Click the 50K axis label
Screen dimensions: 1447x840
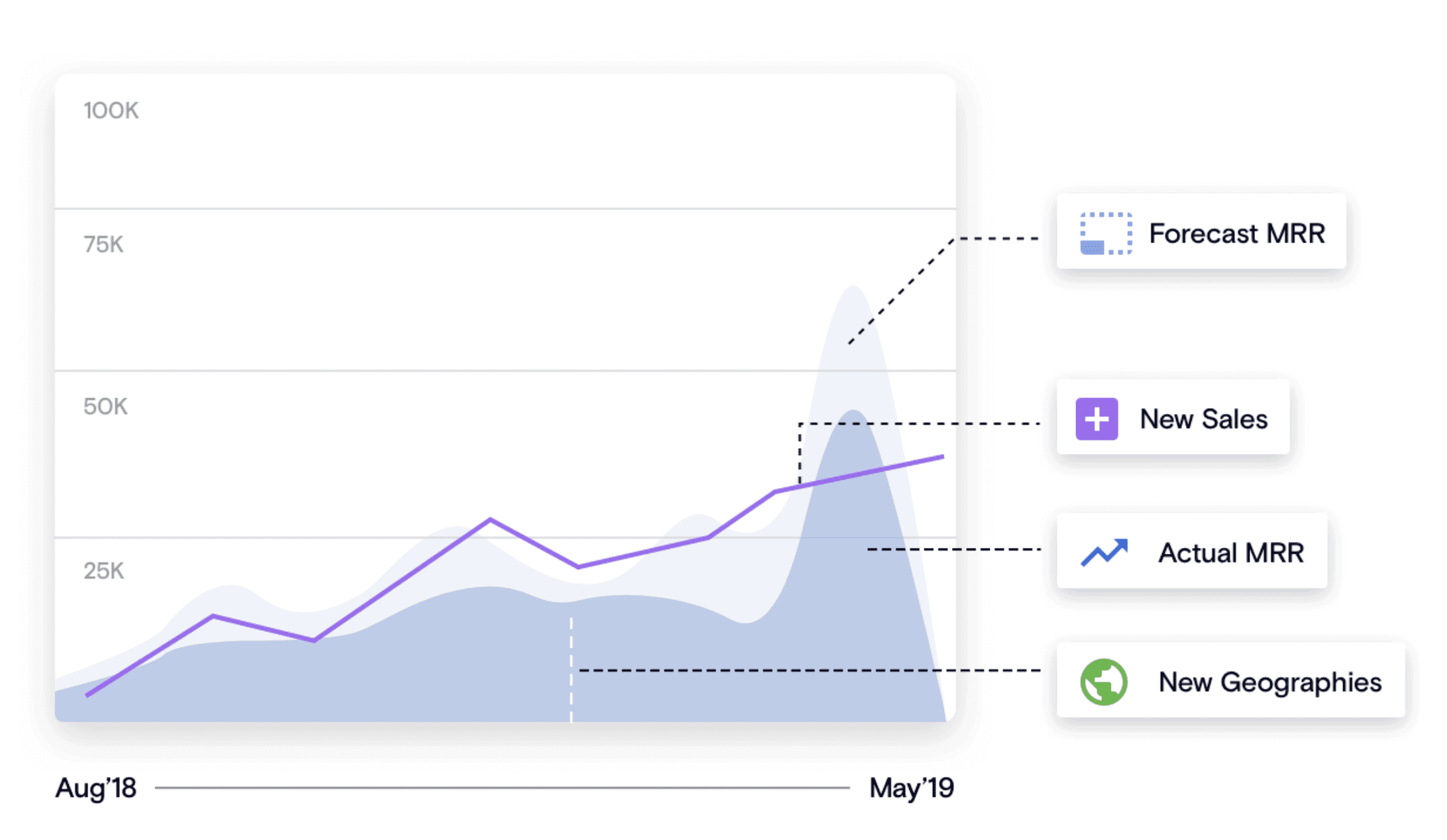pos(105,406)
